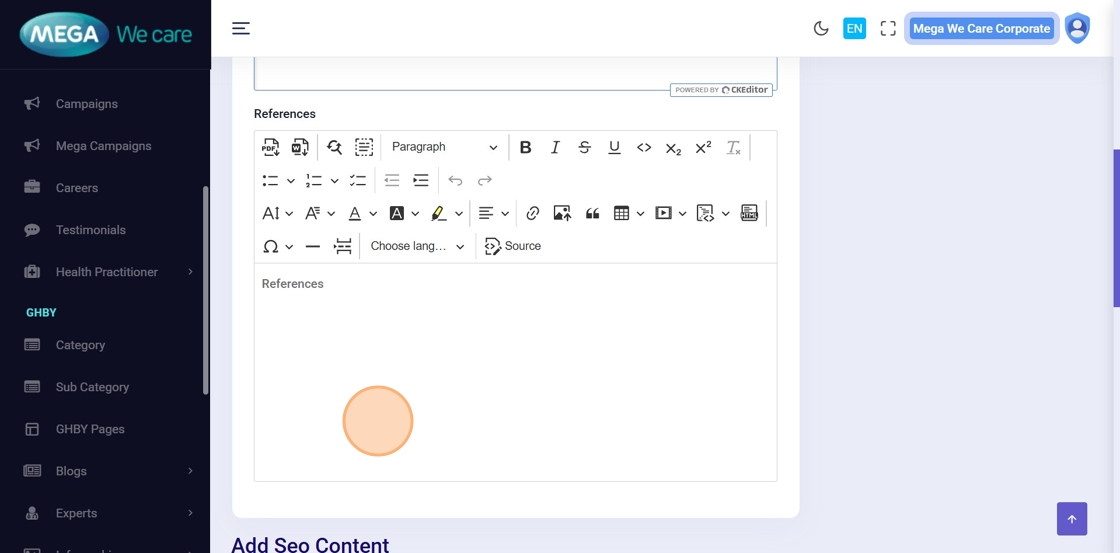
Task: Click the Source editing button
Action: [513, 246]
